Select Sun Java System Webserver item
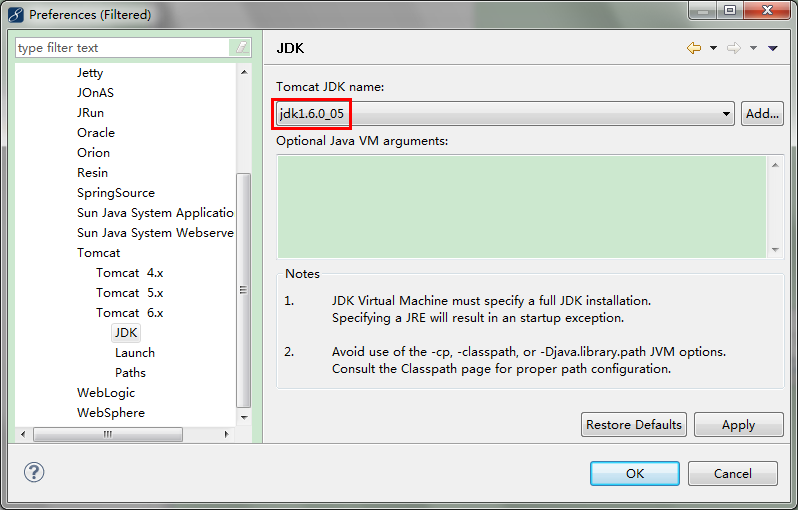 coord(155,233)
